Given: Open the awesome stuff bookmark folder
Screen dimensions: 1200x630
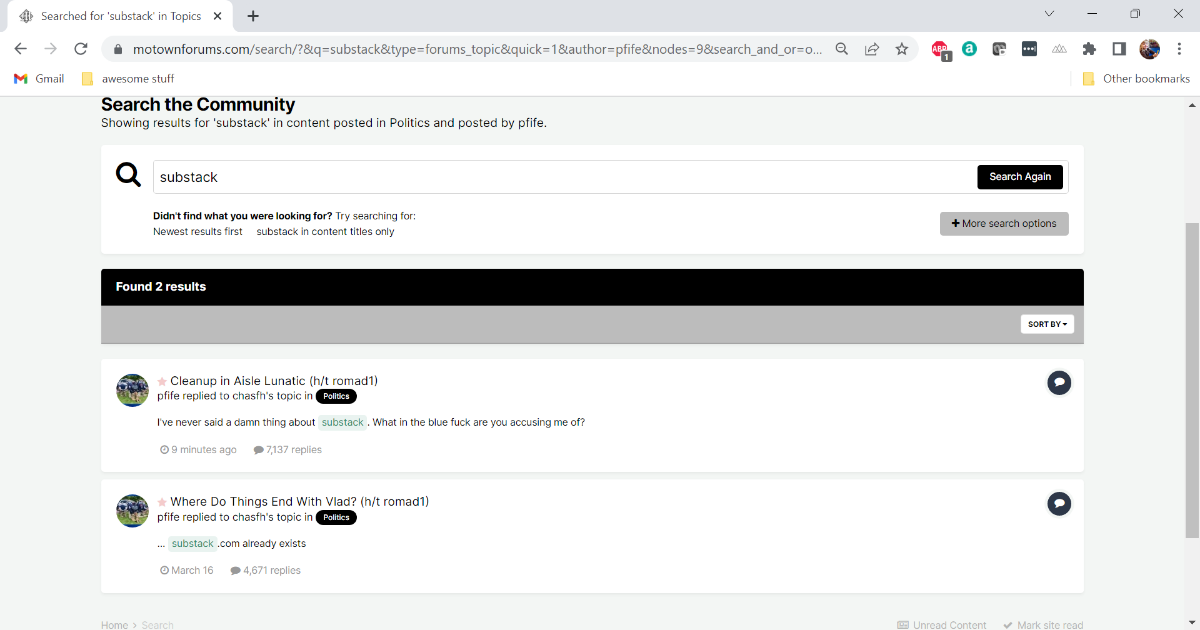Looking at the screenshot, I should [127, 78].
